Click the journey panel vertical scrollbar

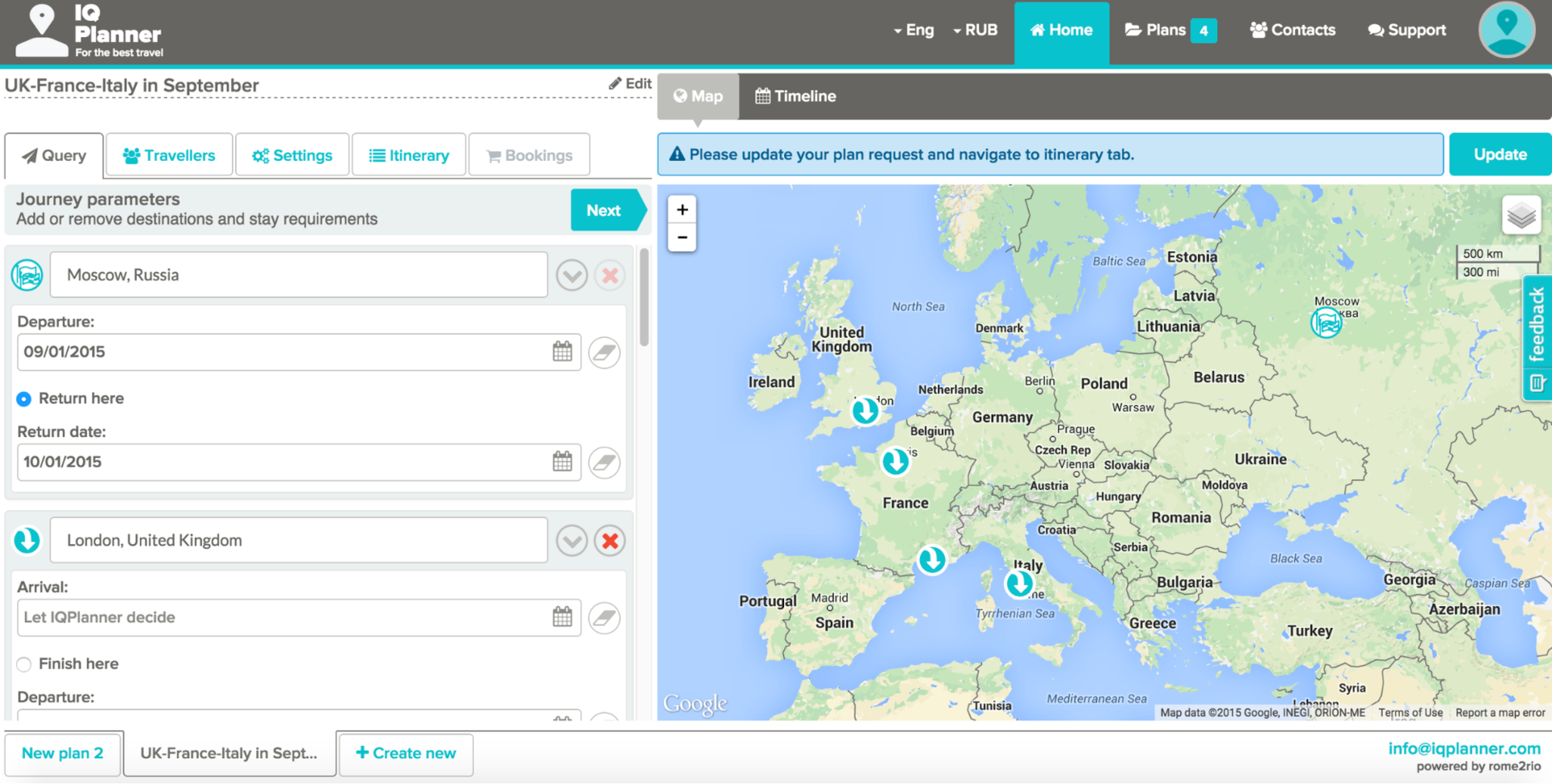pyautogui.click(x=644, y=297)
